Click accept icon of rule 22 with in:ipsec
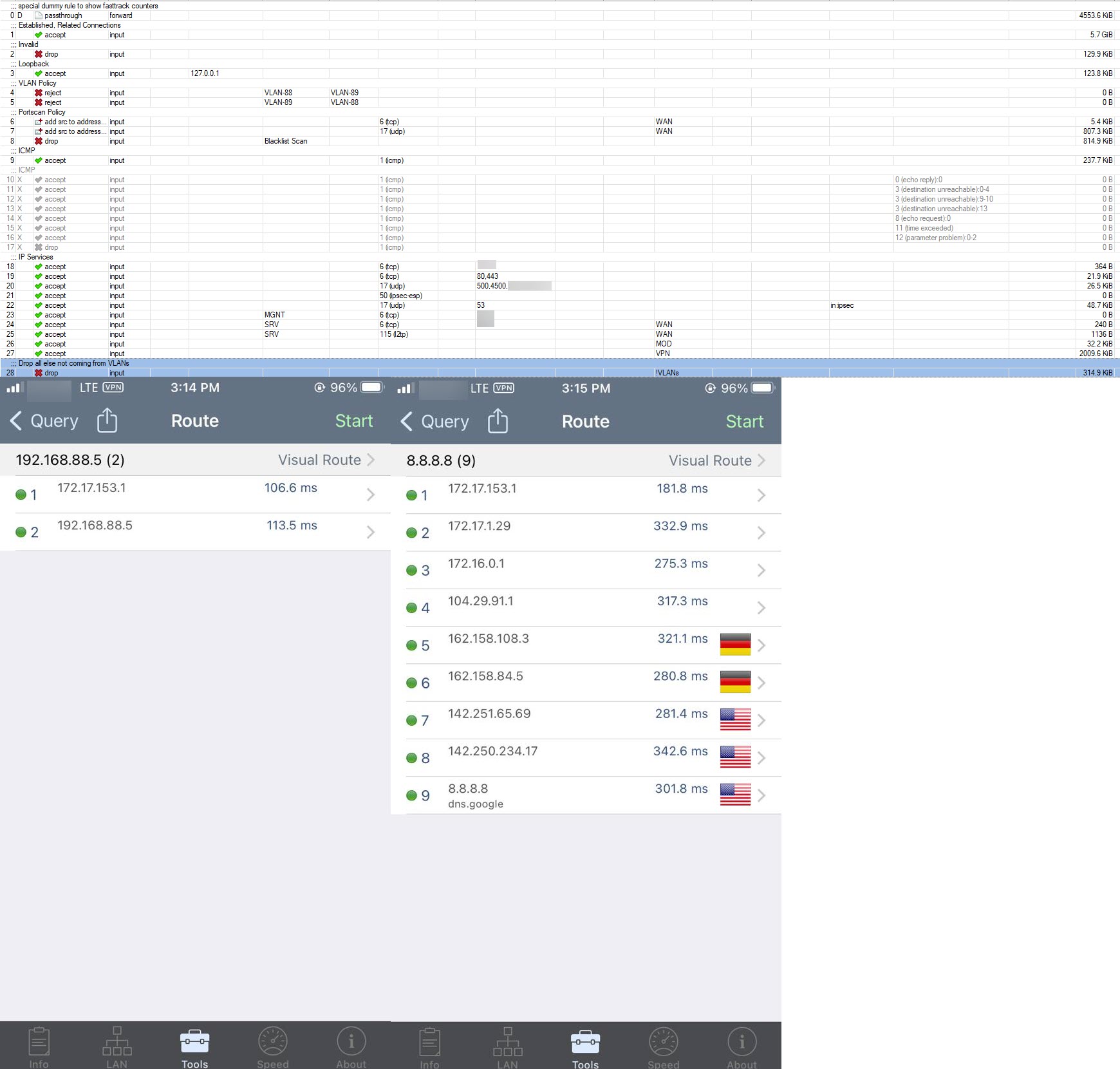Screen dimensions: 1120x1069 click(x=39, y=305)
